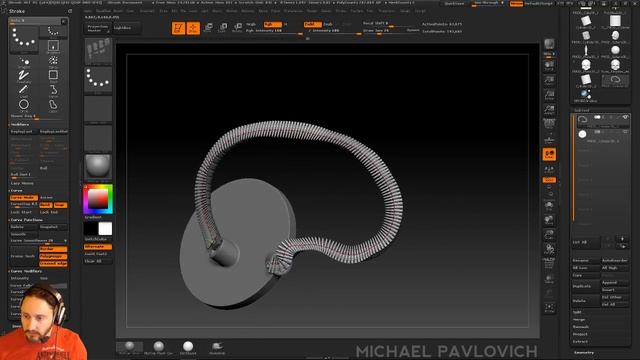Toggle visibility eye of first subtool
640x360 pixels.
pyautogui.click(x=625, y=118)
